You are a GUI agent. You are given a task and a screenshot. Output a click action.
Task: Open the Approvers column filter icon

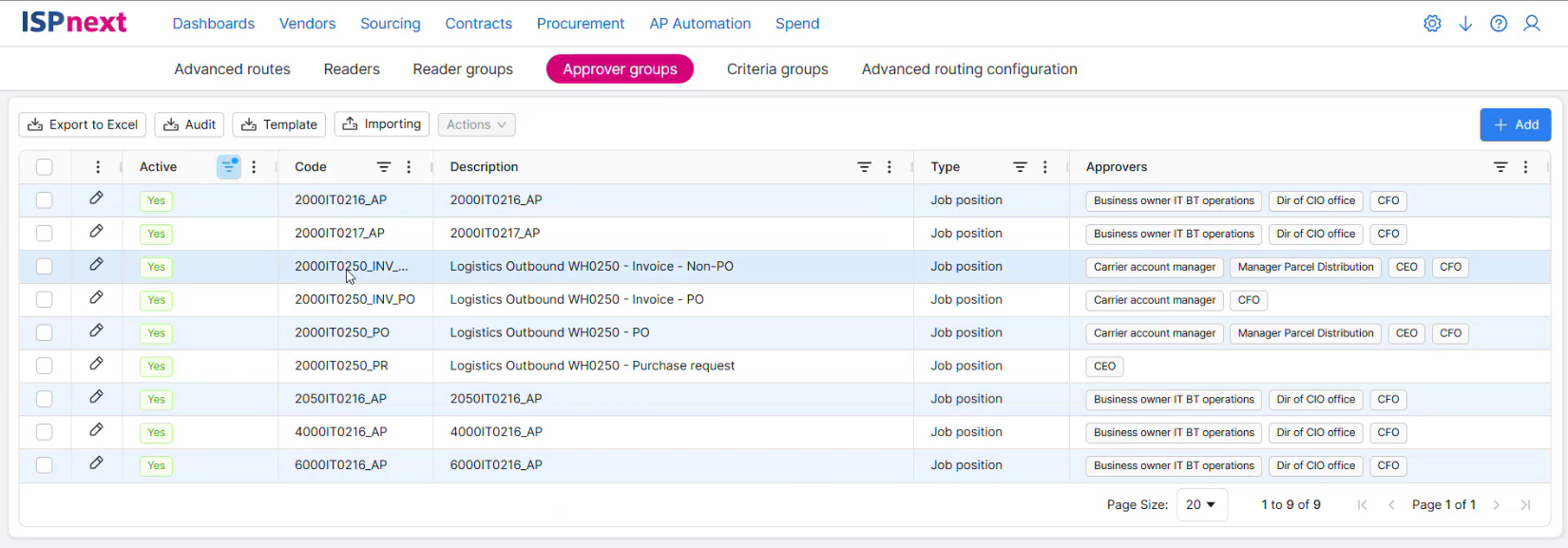(x=1501, y=167)
